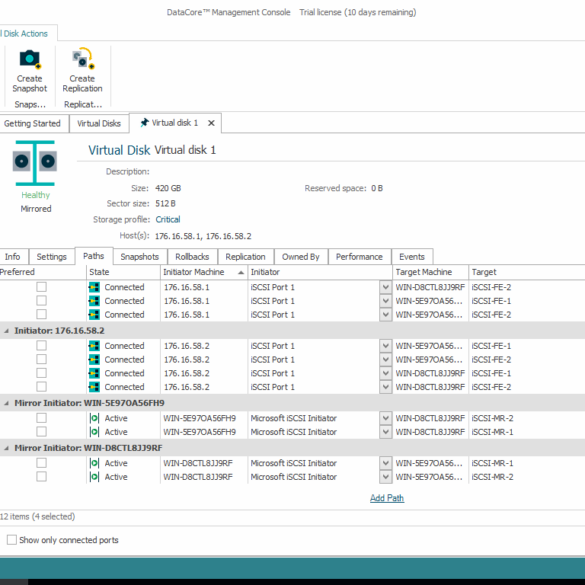Viewport: 585px width, 585px height.
Task: Switch to Getting Started tab
Action: click(x=33, y=123)
